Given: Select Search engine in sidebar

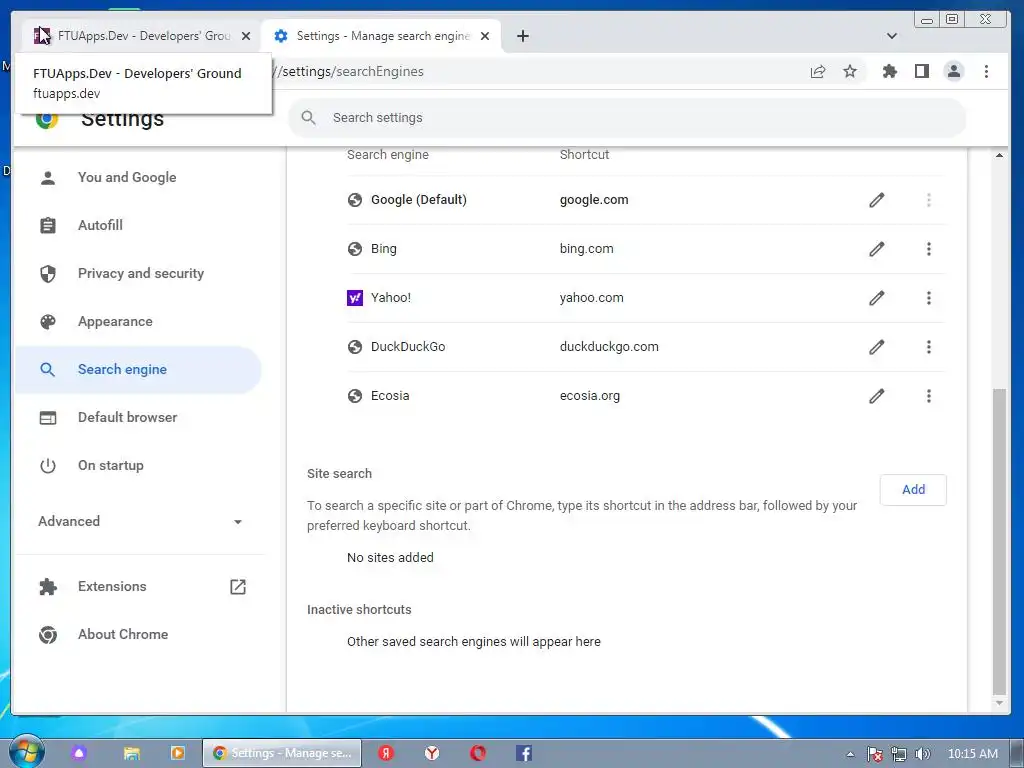Looking at the screenshot, I should [138, 370].
